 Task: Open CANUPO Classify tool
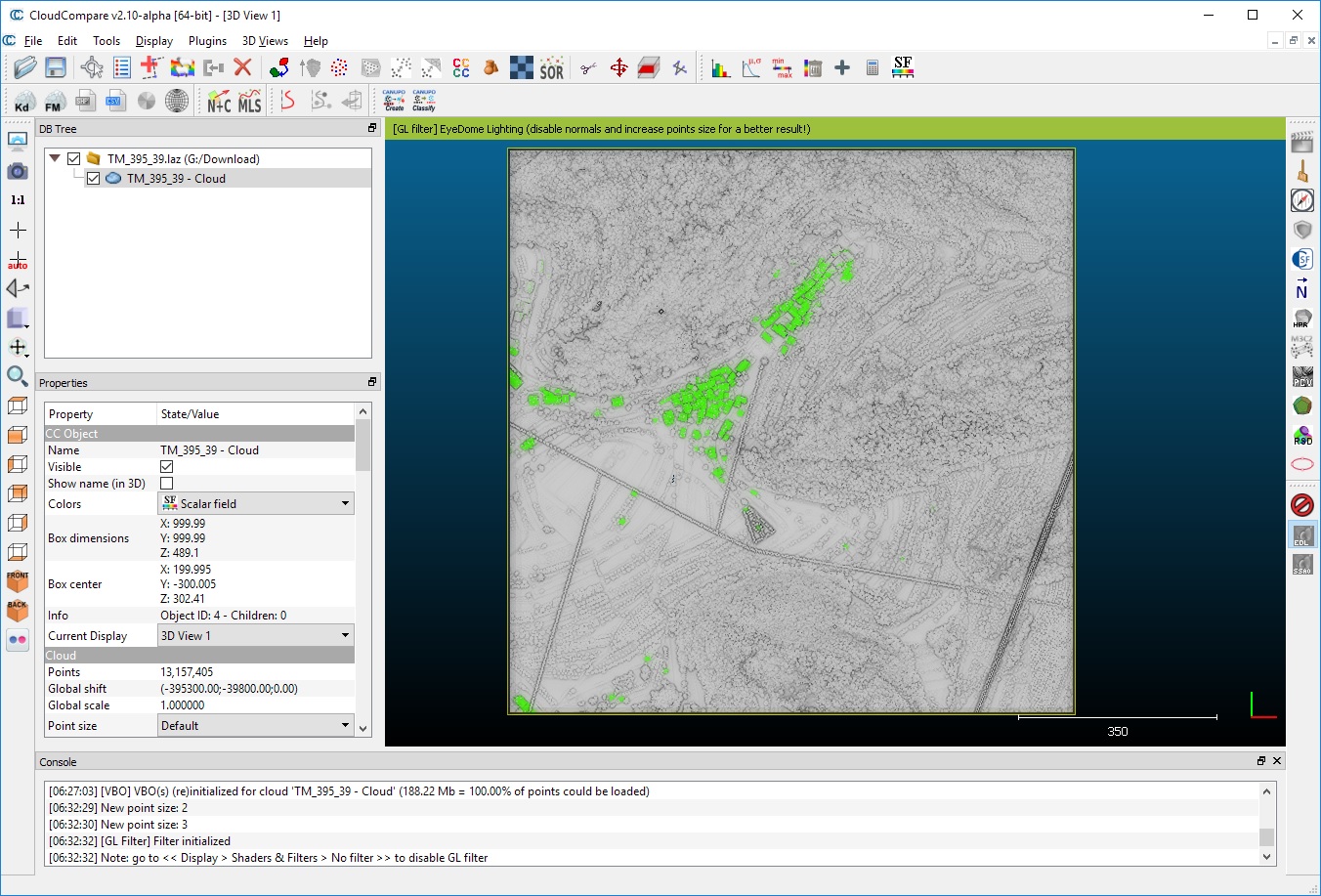[x=424, y=101]
